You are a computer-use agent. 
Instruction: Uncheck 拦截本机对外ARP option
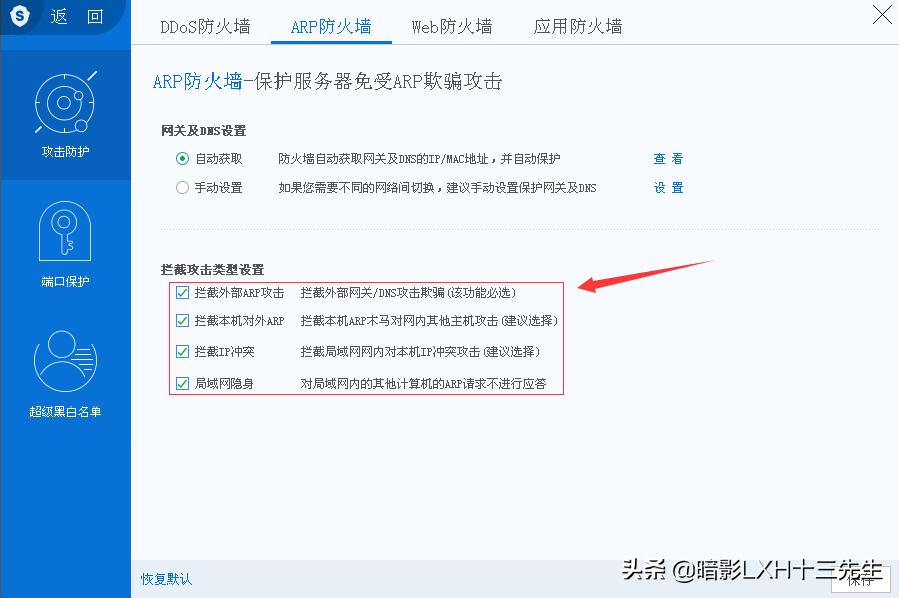pyautogui.click(x=182, y=322)
